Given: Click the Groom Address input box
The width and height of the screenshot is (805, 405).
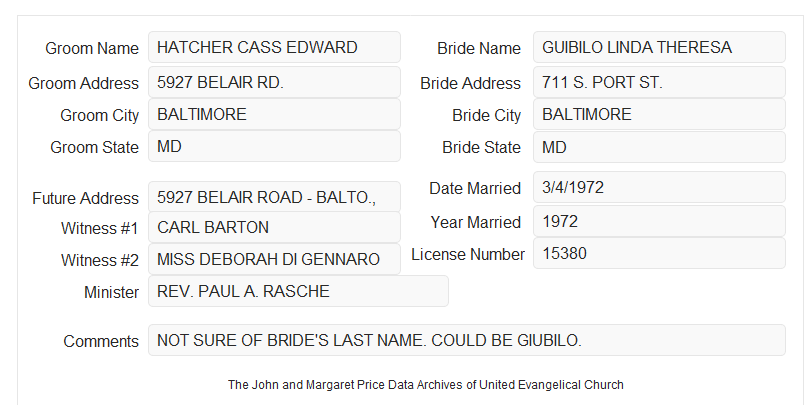Looking at the screenshot, I should tap(274, 82).
